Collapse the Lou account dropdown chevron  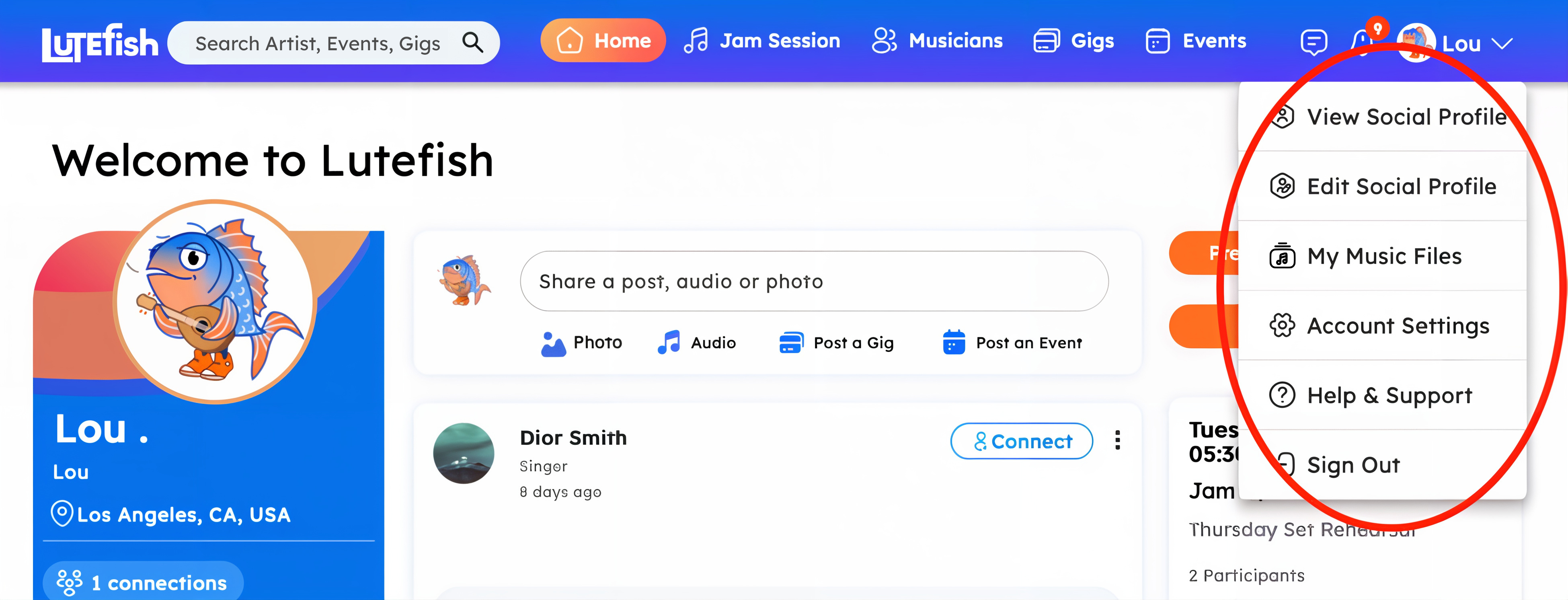(1502, 44)
